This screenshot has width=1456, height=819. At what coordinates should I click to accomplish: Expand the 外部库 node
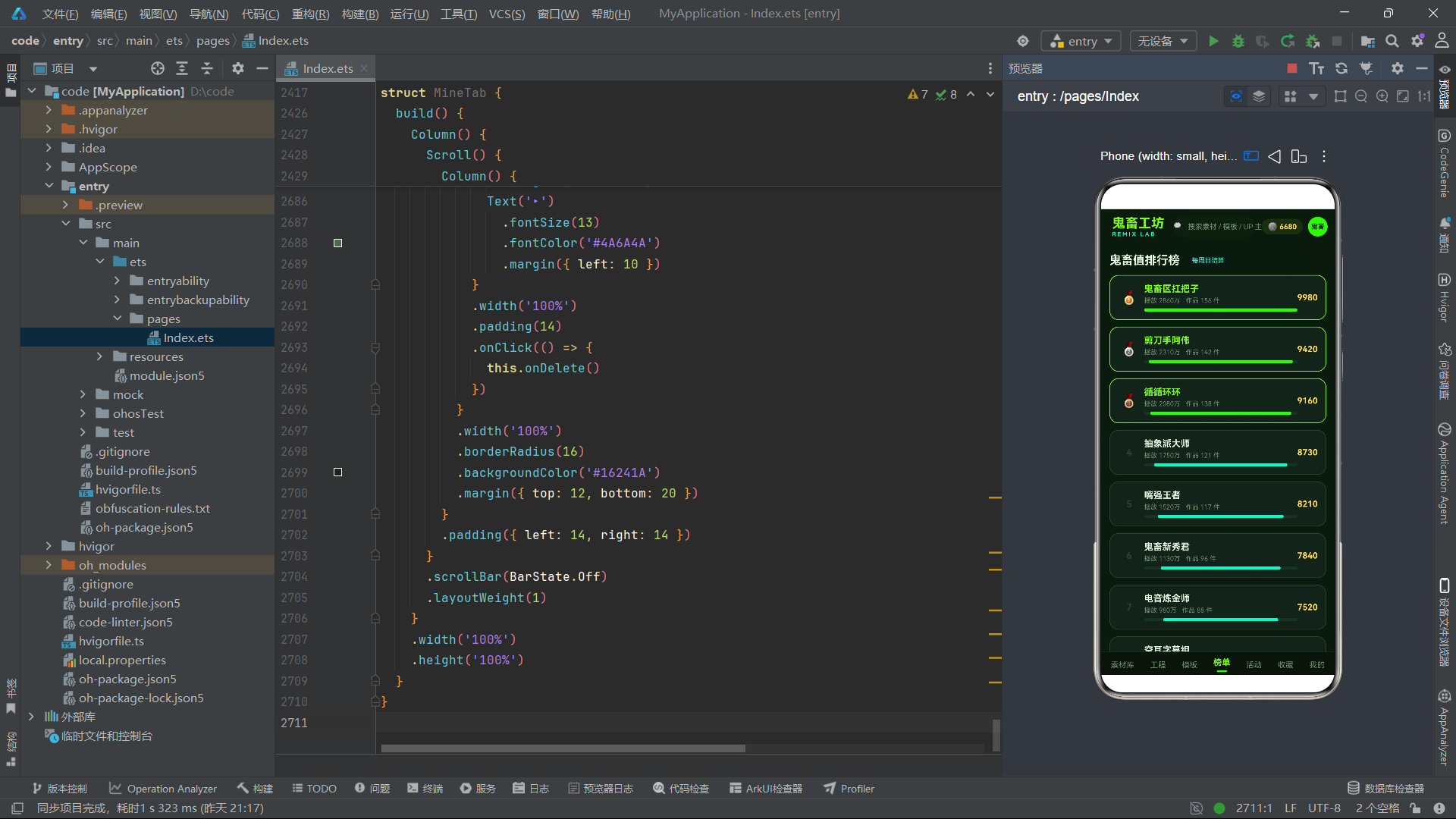pos(31,717)
